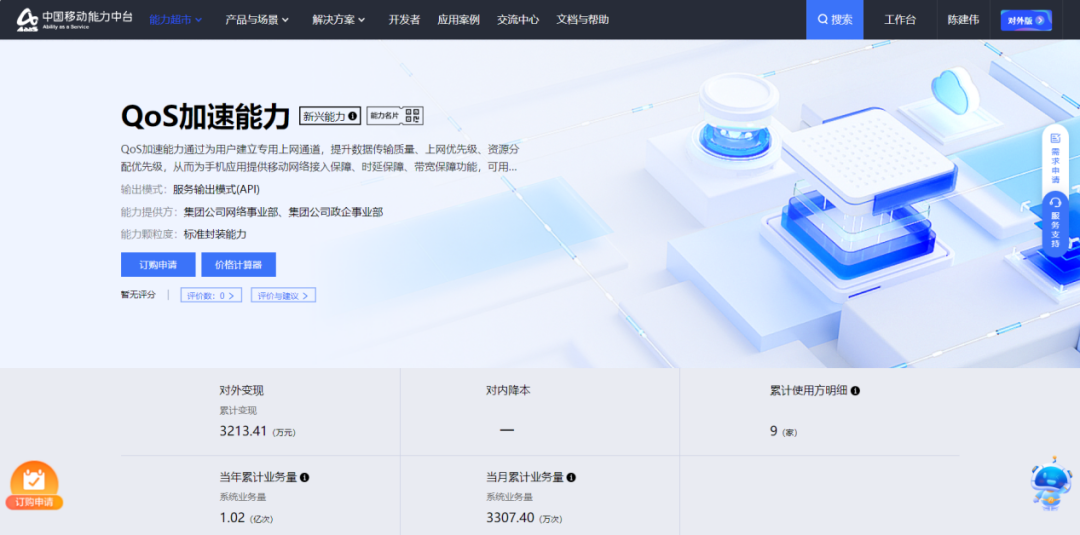Screen dimensions: 1080x535
Task: Click the 集团公司网络事业部 provider text
Action: pos(230,212)
